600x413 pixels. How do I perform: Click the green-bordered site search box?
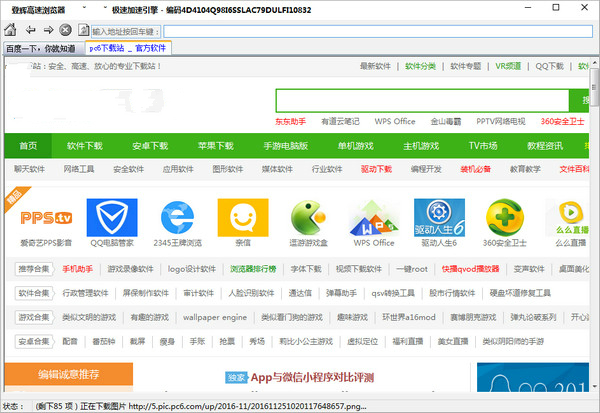pyautogui.click(x=422, y=101)
